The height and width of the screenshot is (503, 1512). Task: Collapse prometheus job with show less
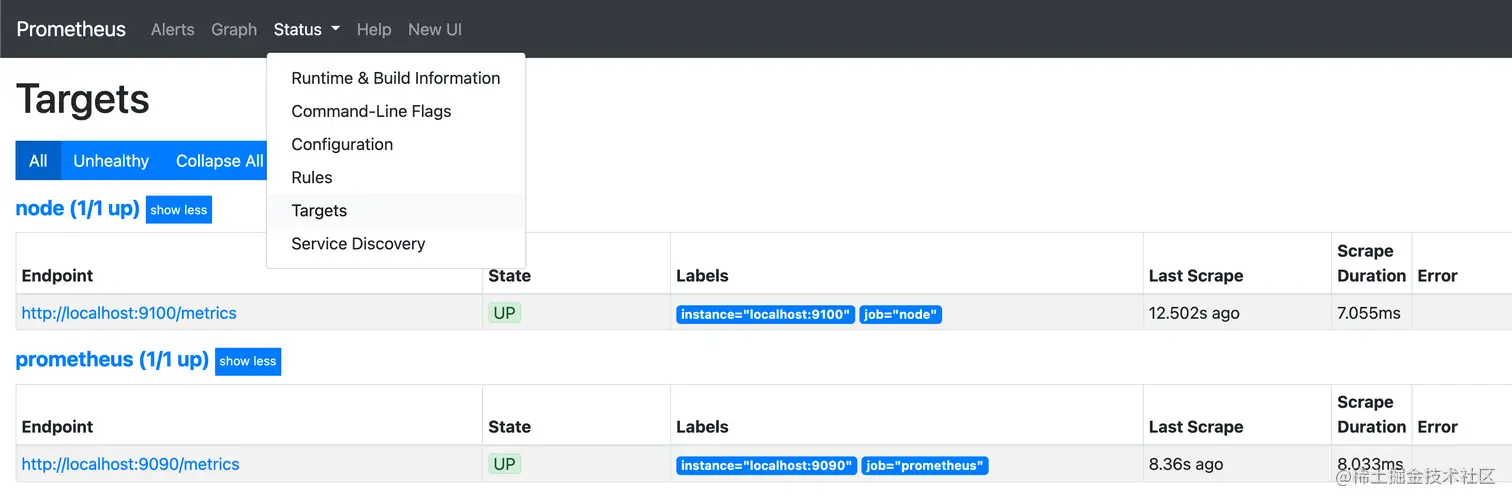248,361
